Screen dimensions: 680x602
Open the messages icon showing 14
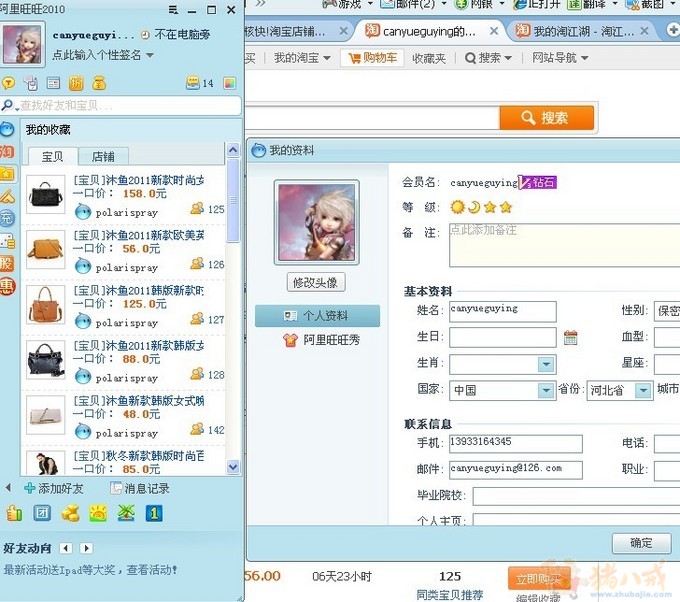pyautogui.click(x=199, y=83)
